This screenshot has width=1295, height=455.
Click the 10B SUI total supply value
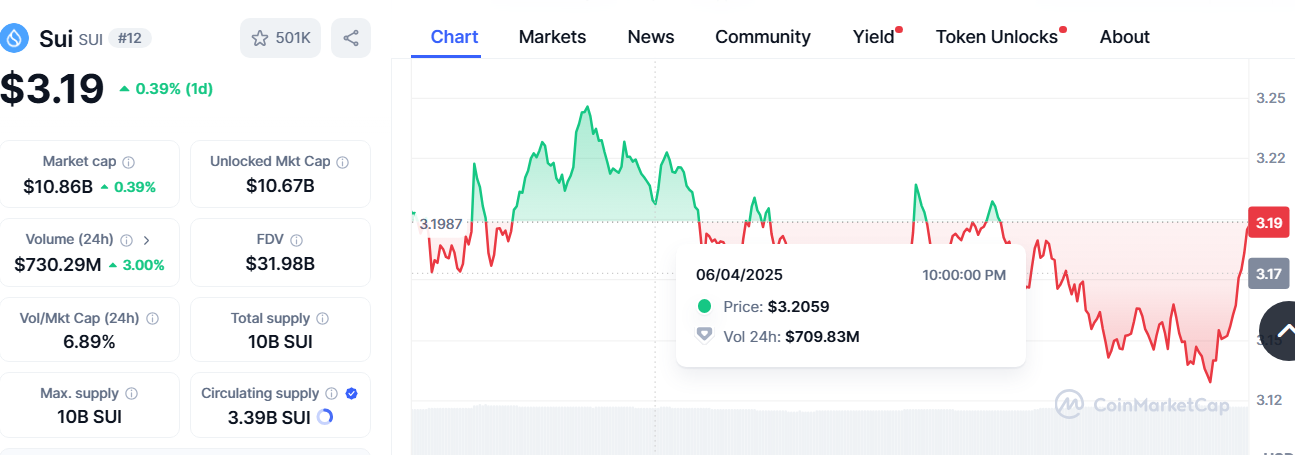point(280,342)
